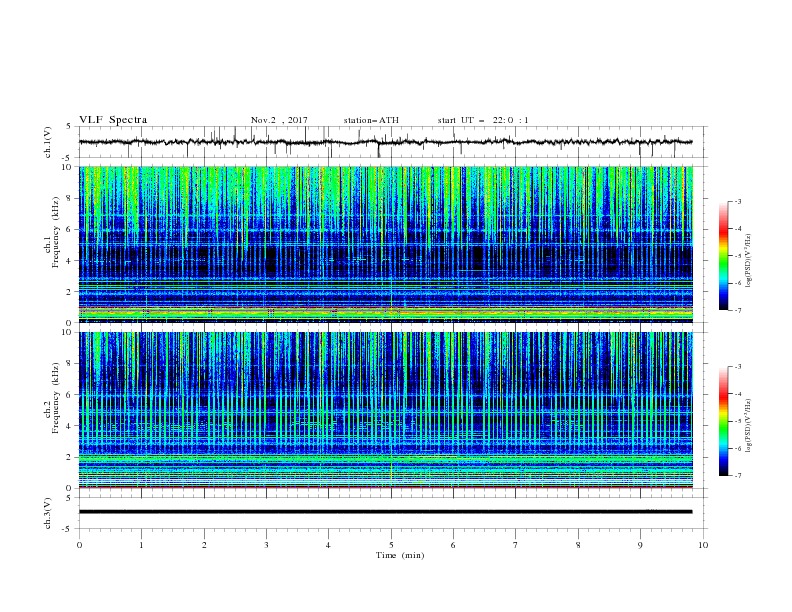Click the lower log(PSD)(V²/Hz) colorbar label
Screen dimensions: 792x612
tap(749, 426)
